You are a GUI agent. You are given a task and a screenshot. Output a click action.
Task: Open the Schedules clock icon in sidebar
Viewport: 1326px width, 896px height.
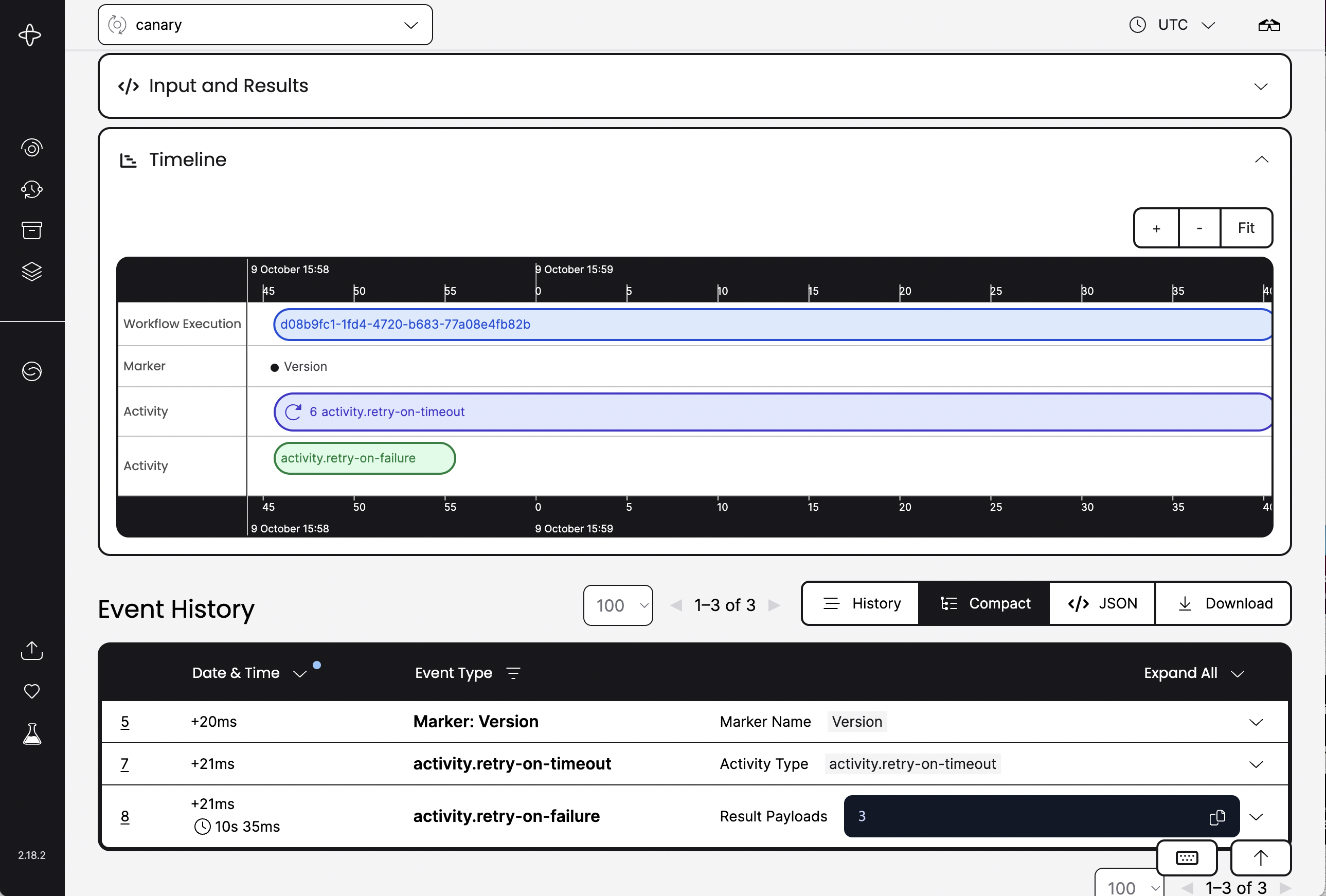click(x=32, y=189)
